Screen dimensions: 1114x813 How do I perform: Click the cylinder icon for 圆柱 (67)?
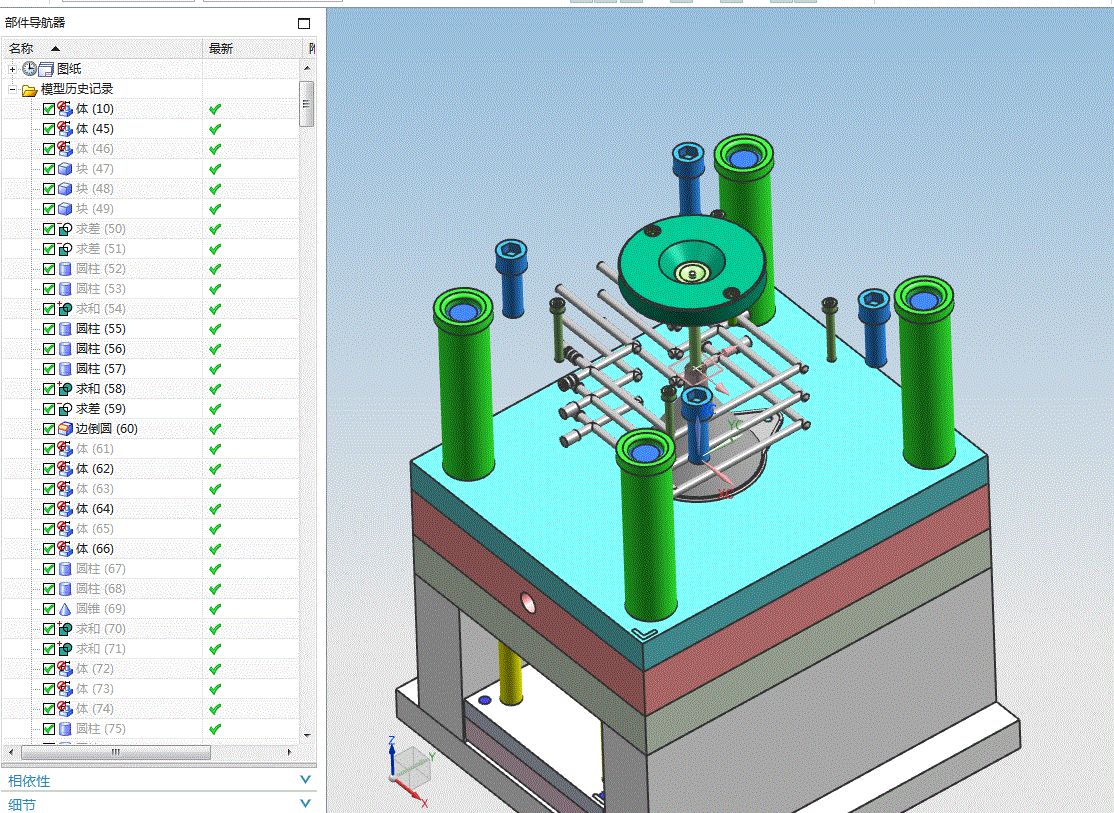point(65,569)
